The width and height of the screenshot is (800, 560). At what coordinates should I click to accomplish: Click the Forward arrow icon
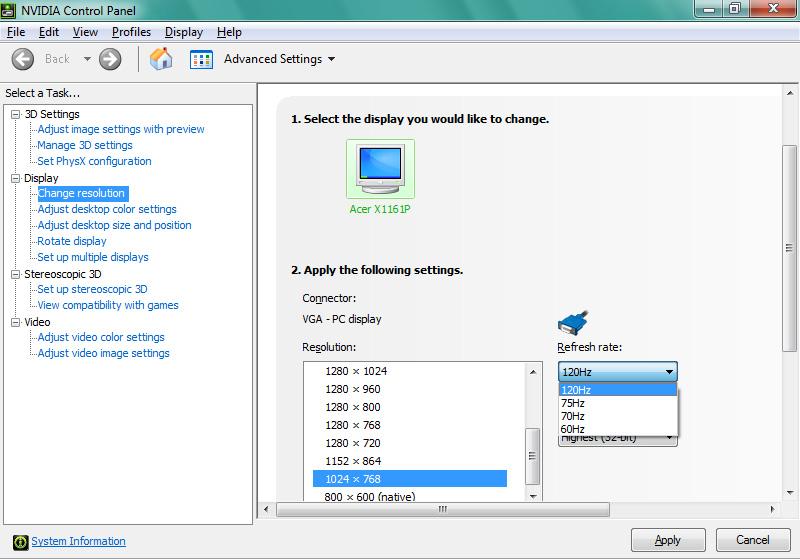(x=110, y=59)
